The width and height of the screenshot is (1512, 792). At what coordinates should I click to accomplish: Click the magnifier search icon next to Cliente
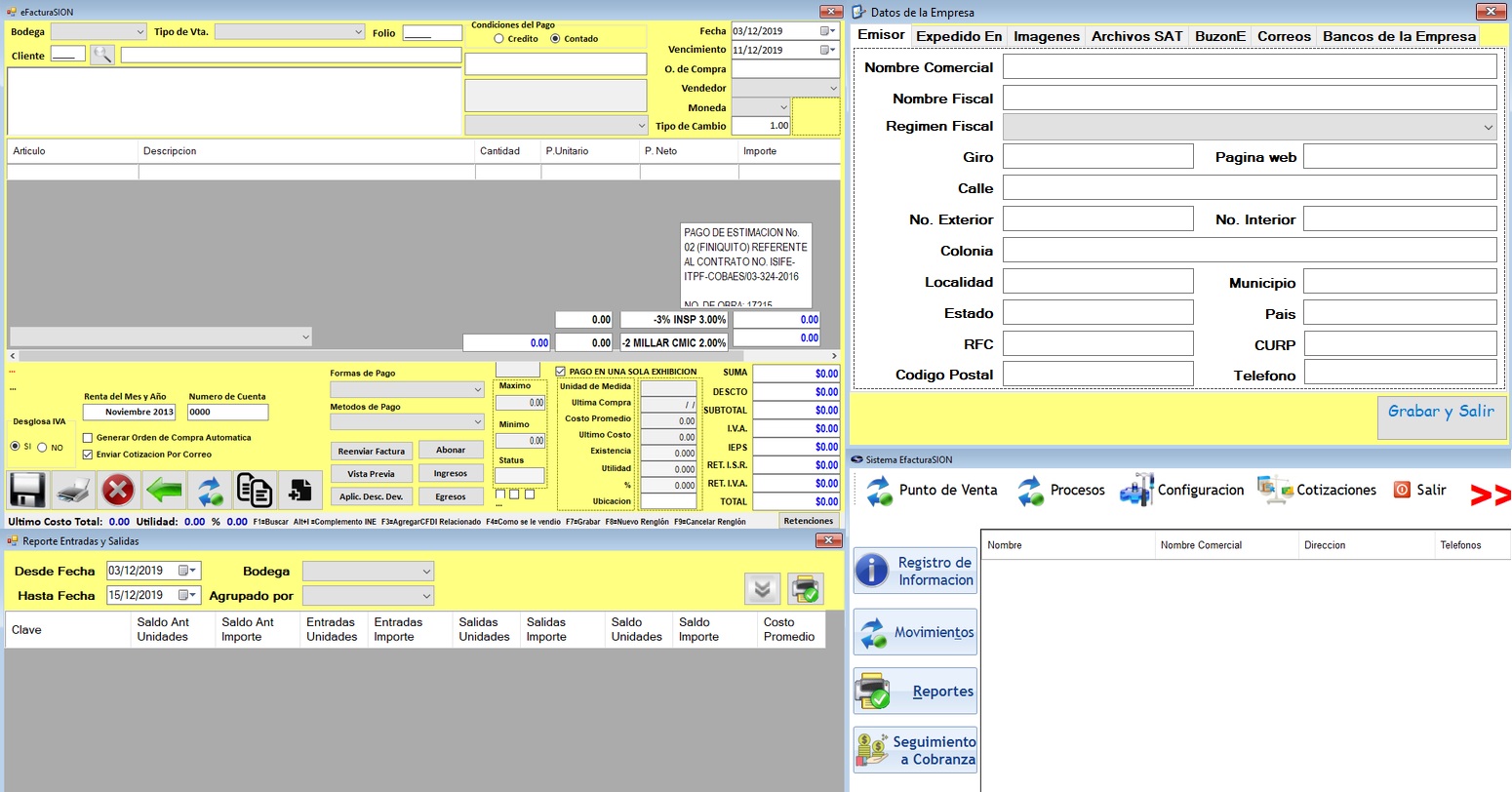coord(102,56)
